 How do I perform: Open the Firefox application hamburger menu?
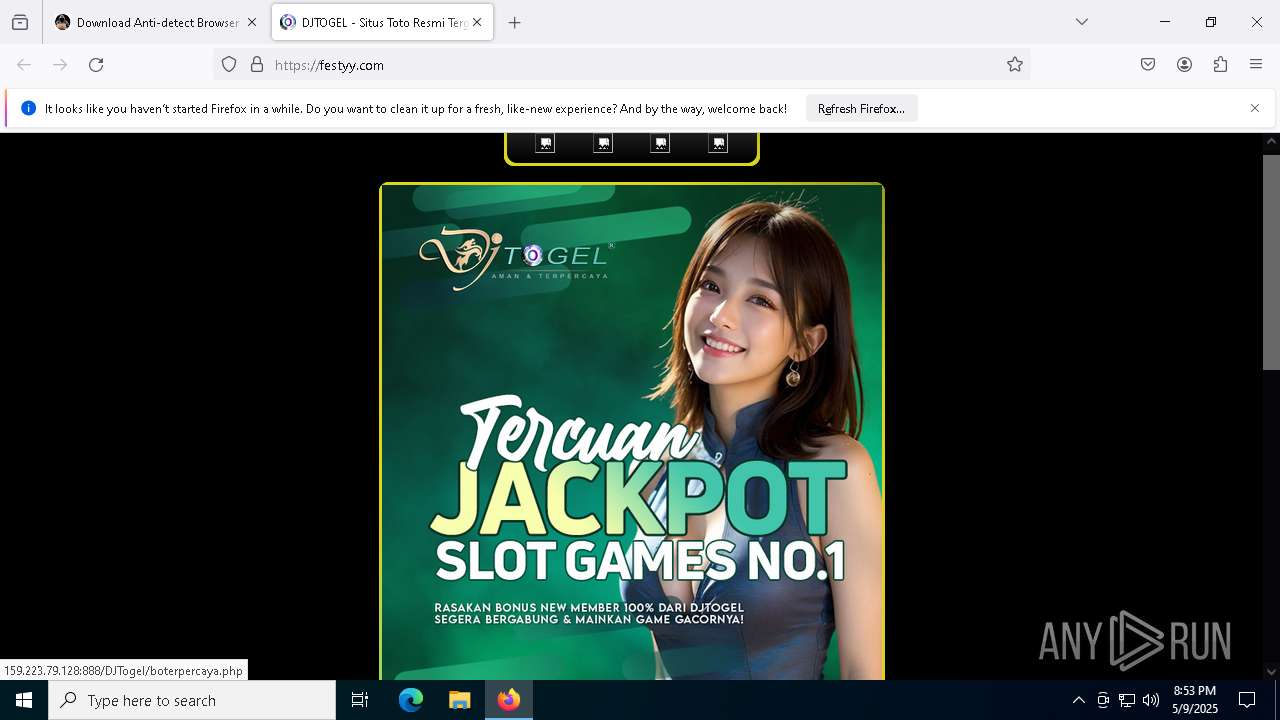[1256, 65]
